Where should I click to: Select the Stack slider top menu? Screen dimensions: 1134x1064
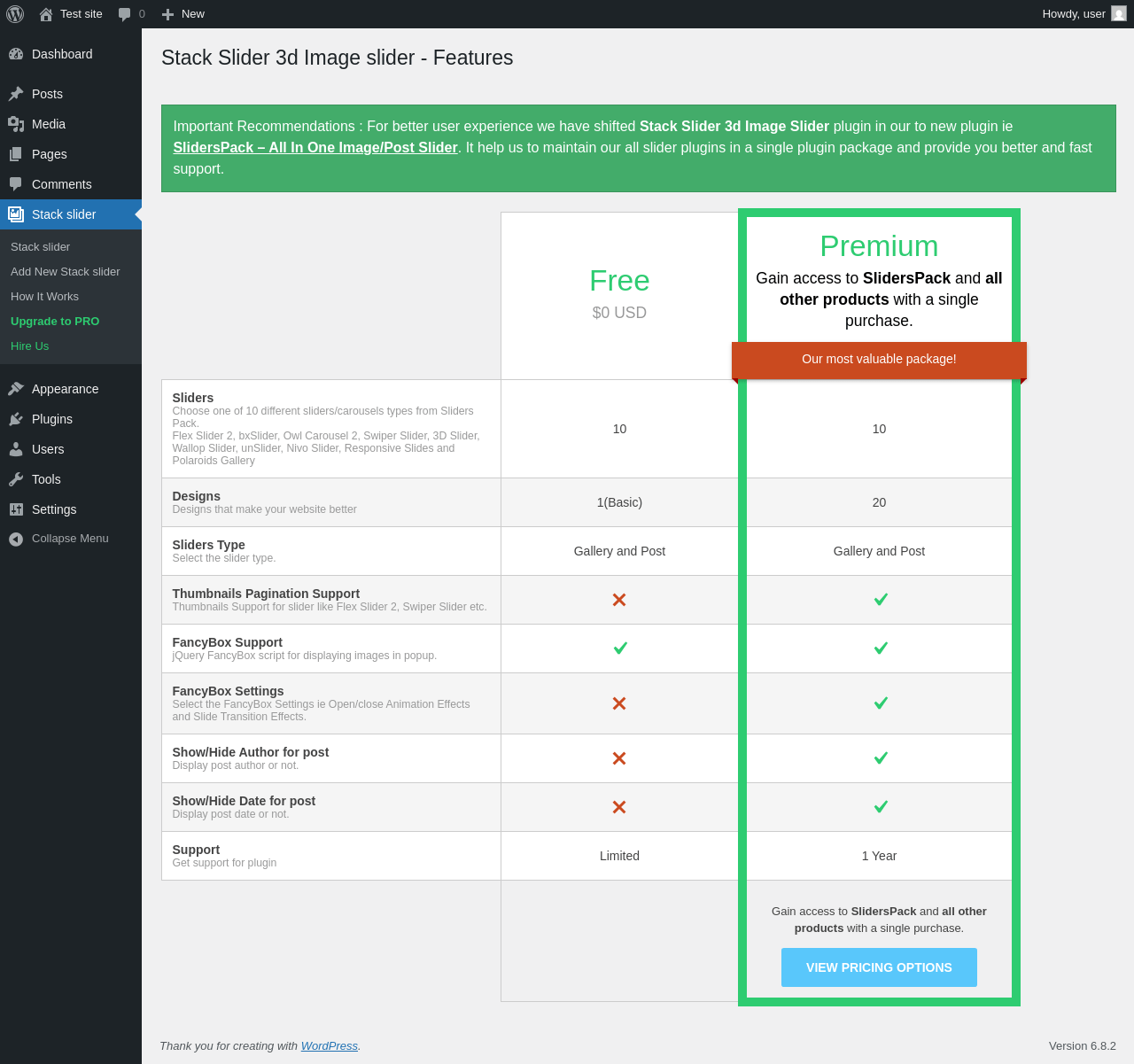coord(71,214)
